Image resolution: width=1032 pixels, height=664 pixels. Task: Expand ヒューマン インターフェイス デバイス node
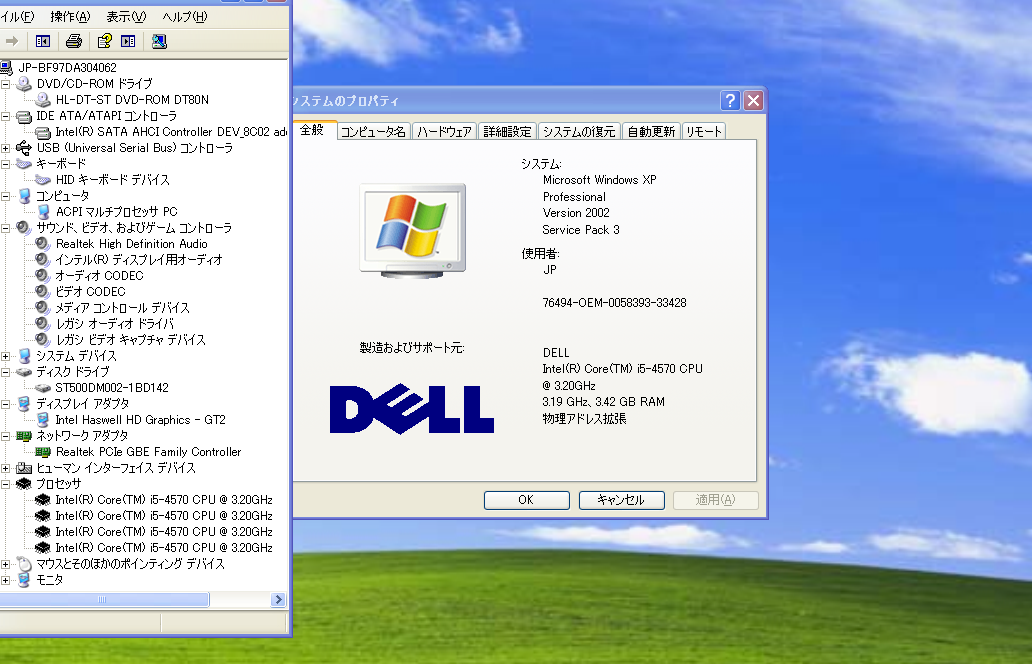[x=5, y=468]
